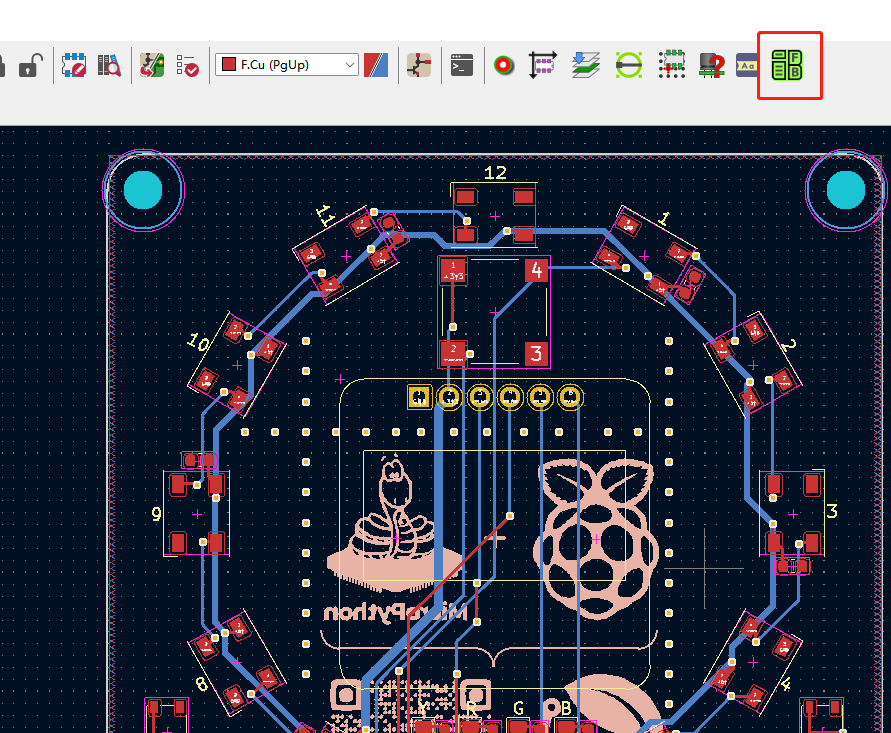Select pad 4 of the center footprint
This screenshot has height=733, width=891.
[536, 270]
